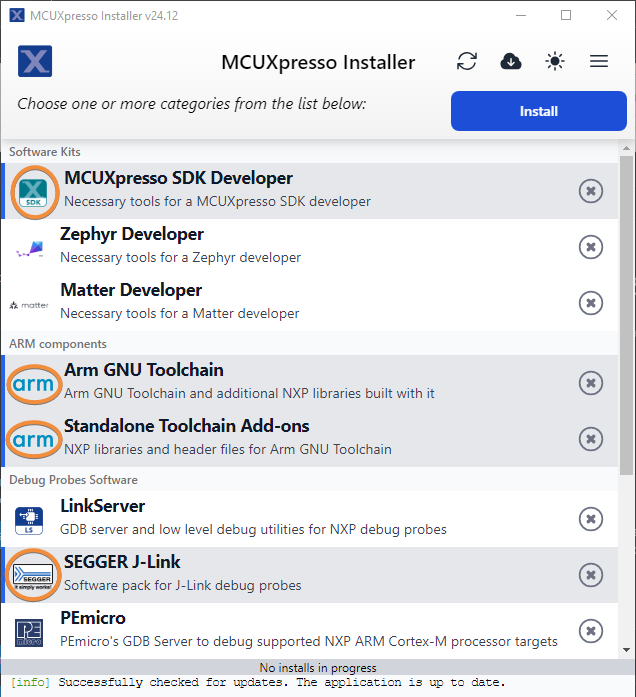Click 'No installs in progress' status bar
Screen dimensions: 636x697
click(318, 668)
